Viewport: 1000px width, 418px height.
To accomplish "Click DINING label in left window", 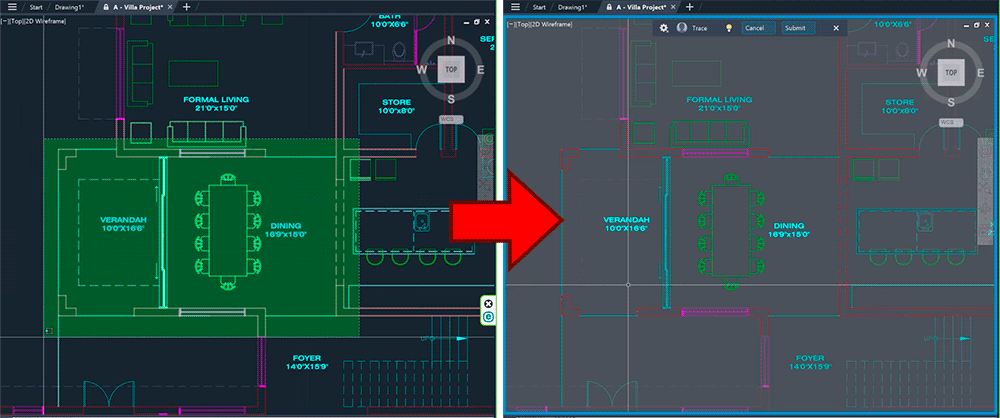I will tap(286, 230).
